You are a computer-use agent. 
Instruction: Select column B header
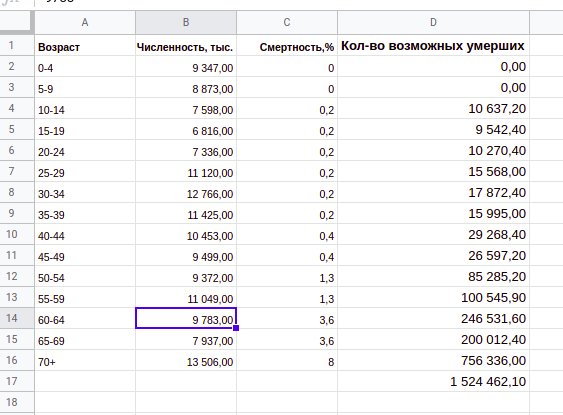186,22
